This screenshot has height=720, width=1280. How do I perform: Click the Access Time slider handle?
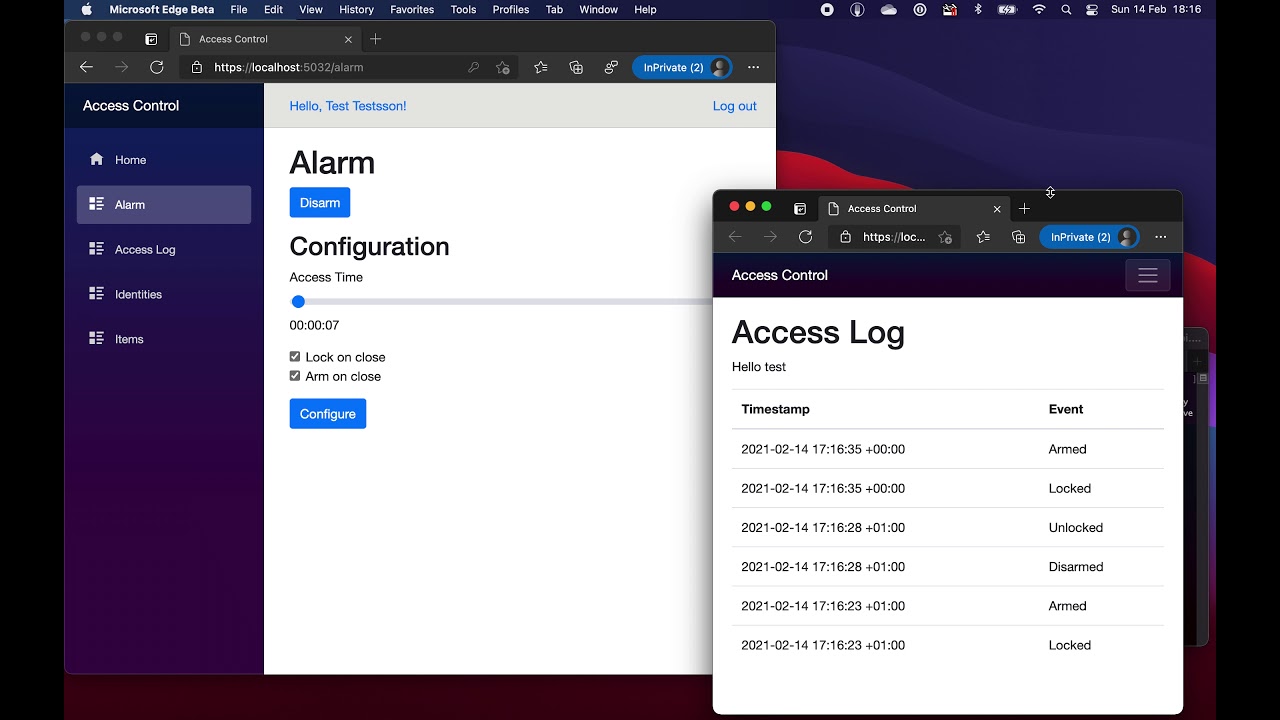pos(298,302)
